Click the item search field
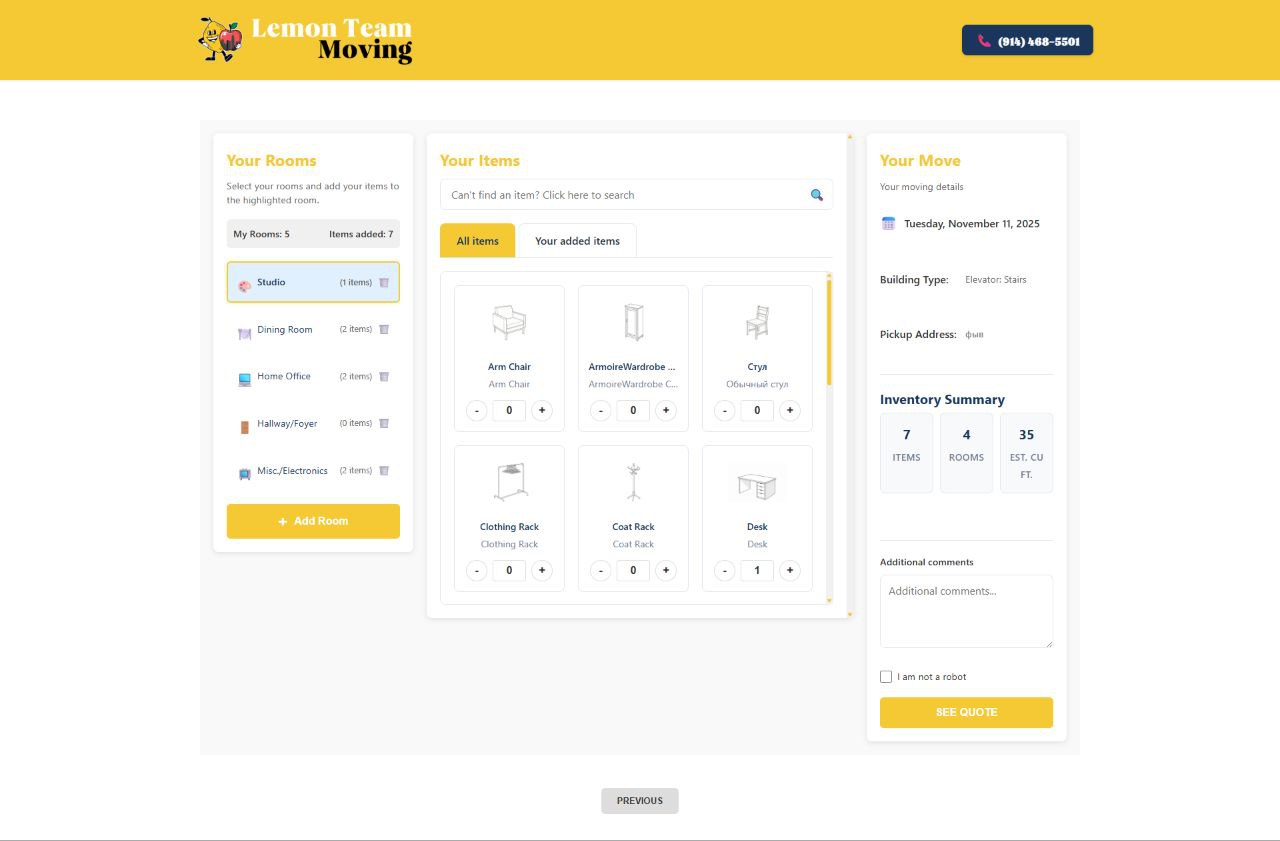1280x841 pixels. pyautogui.click(x=636, y=195)
